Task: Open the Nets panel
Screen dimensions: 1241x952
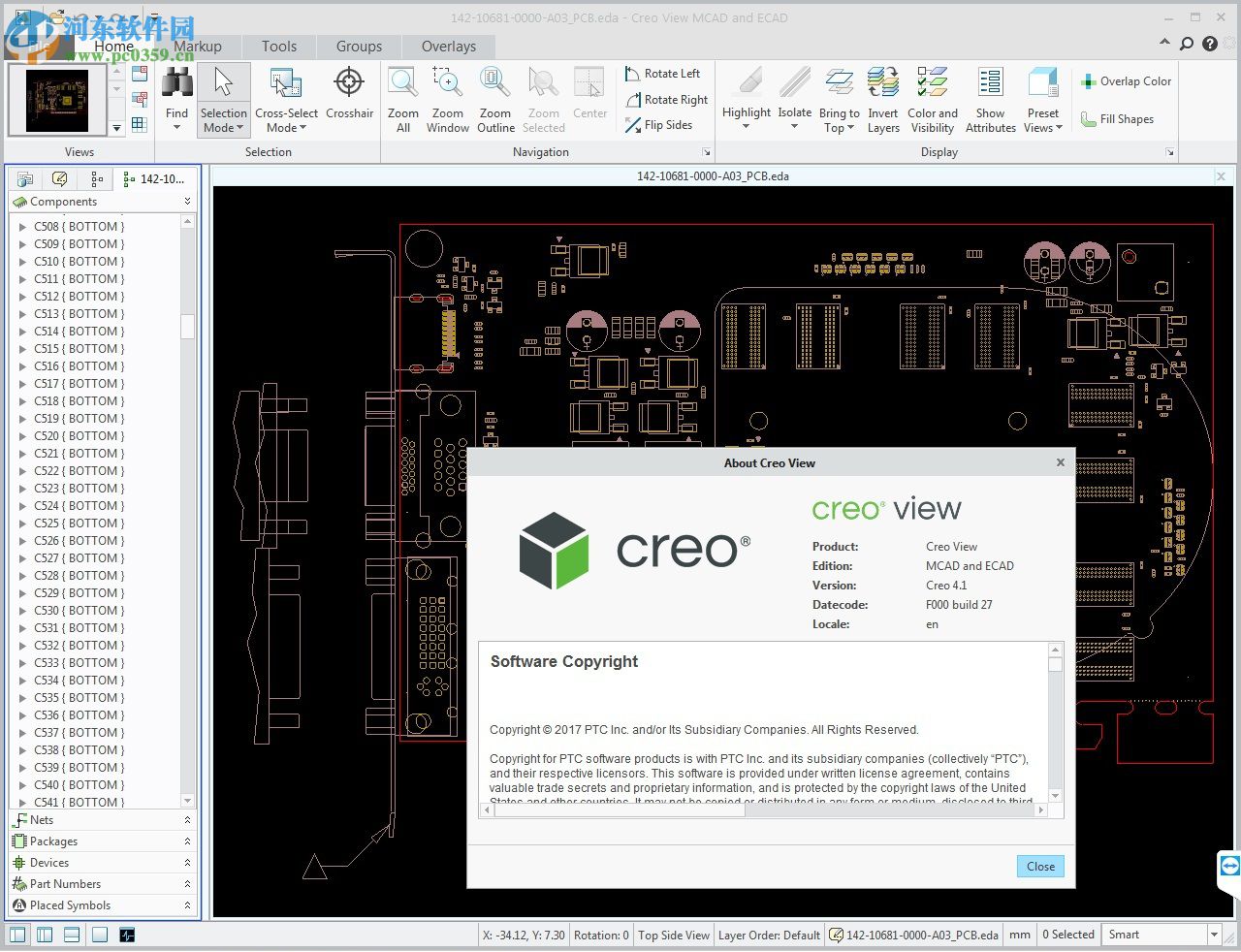Action: [41, 819]
